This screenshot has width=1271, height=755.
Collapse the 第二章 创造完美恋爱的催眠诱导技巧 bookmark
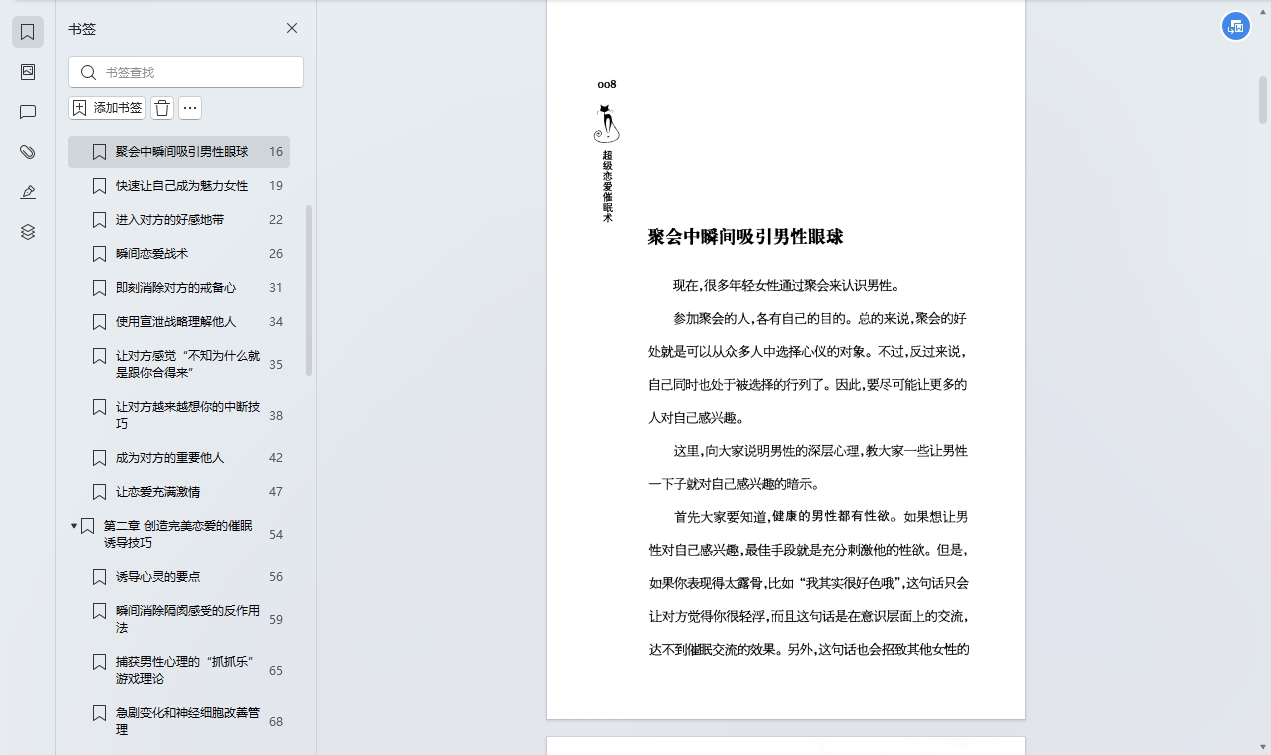point(74,526)
